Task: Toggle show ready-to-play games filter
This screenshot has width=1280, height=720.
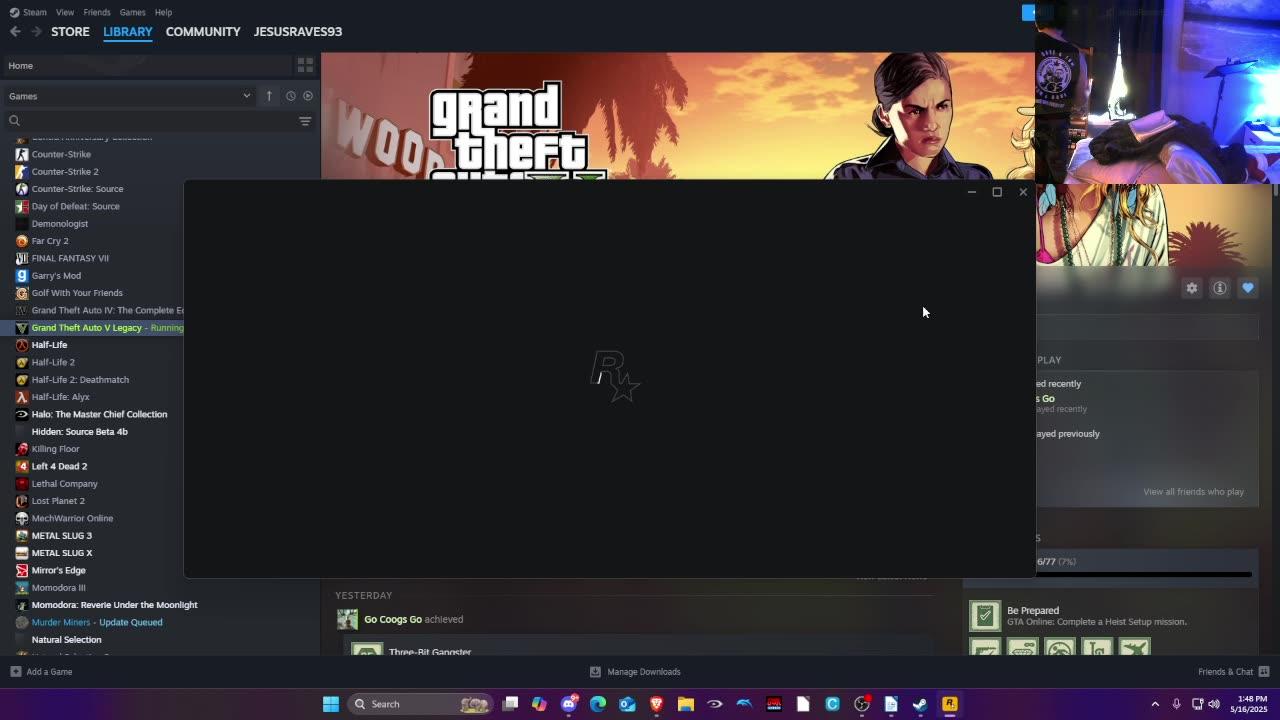Action: pyautogui.click(x=308, y=96)
